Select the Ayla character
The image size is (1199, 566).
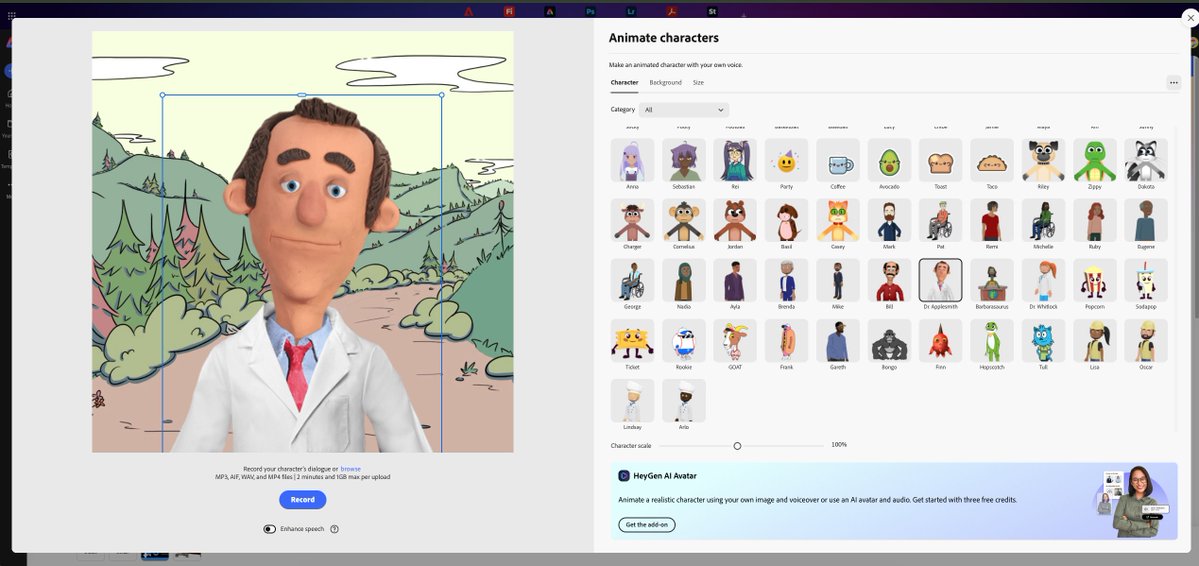tap(735, 280)
